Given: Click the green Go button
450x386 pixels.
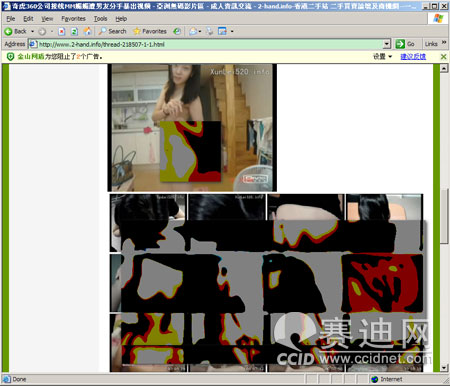Looking at the screenshot, I should 405,44.
